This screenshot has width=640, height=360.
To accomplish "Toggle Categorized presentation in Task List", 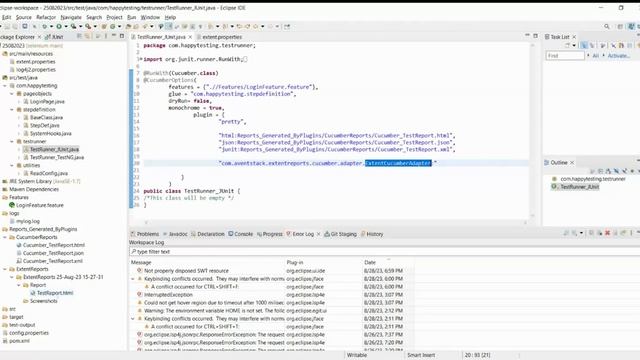I will [584, 45].
